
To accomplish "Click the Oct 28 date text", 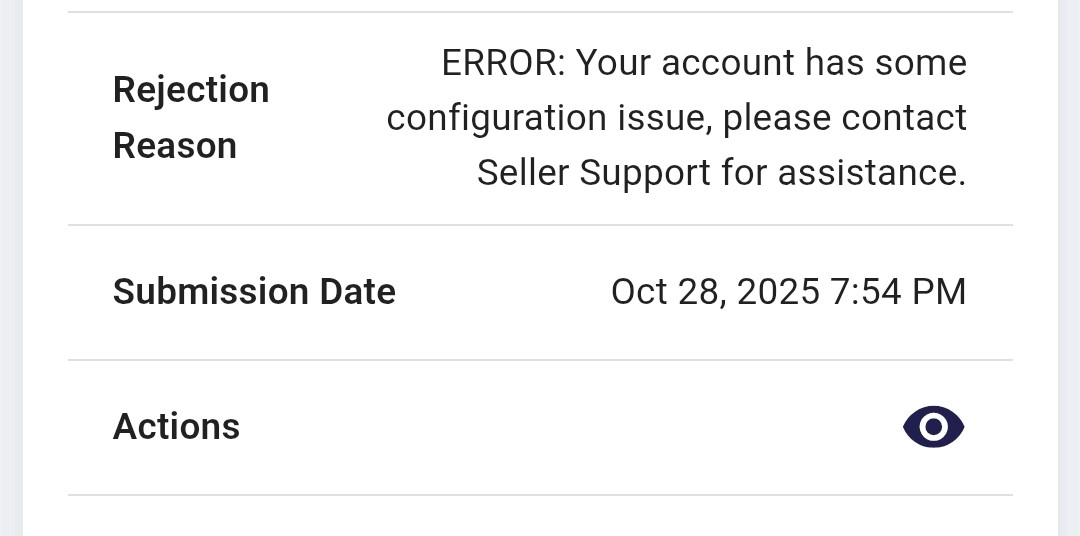I will tap(667, 292).
